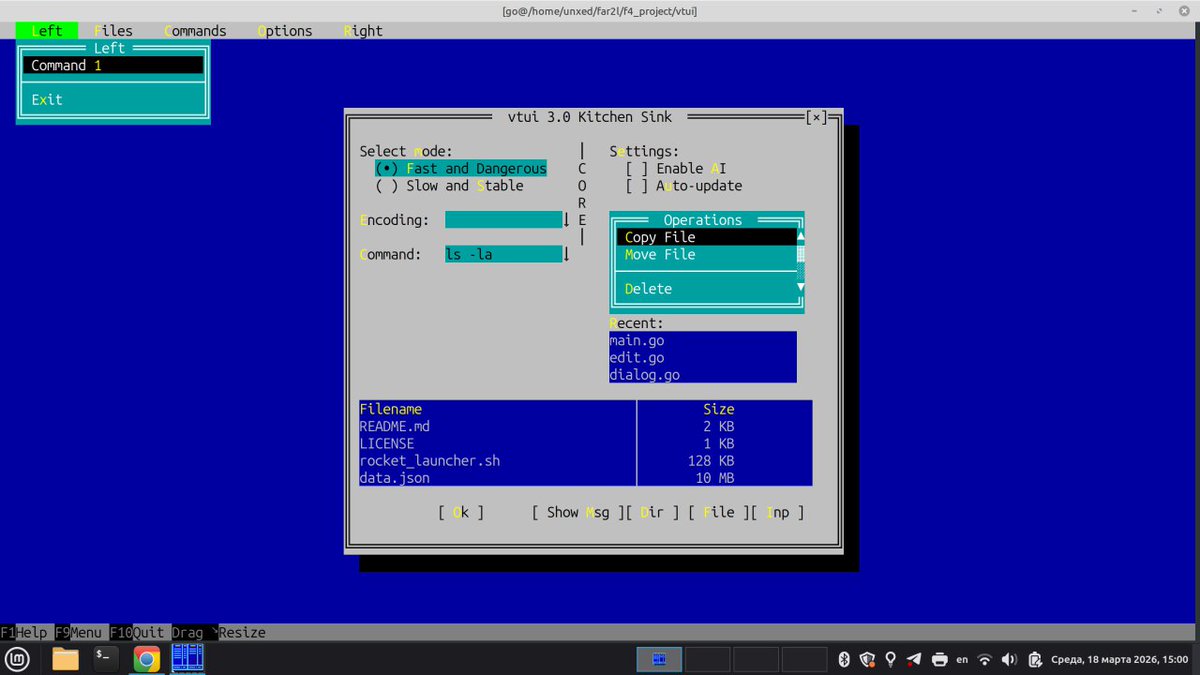Click the [ Show Msg ] button
The width and height of the screenshot is (1200, 675).
point(579,512)
